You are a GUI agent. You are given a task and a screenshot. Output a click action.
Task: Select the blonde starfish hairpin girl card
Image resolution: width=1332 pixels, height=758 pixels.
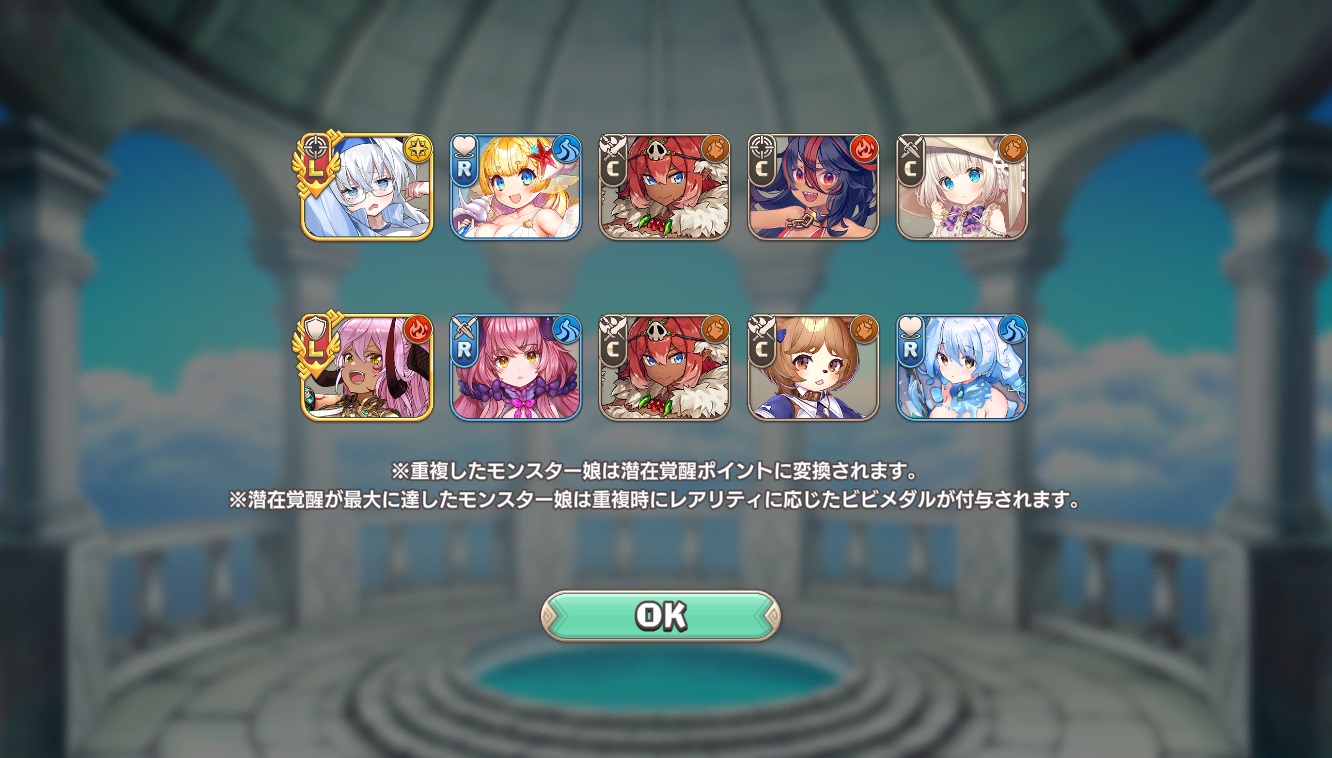click(516, 187)
